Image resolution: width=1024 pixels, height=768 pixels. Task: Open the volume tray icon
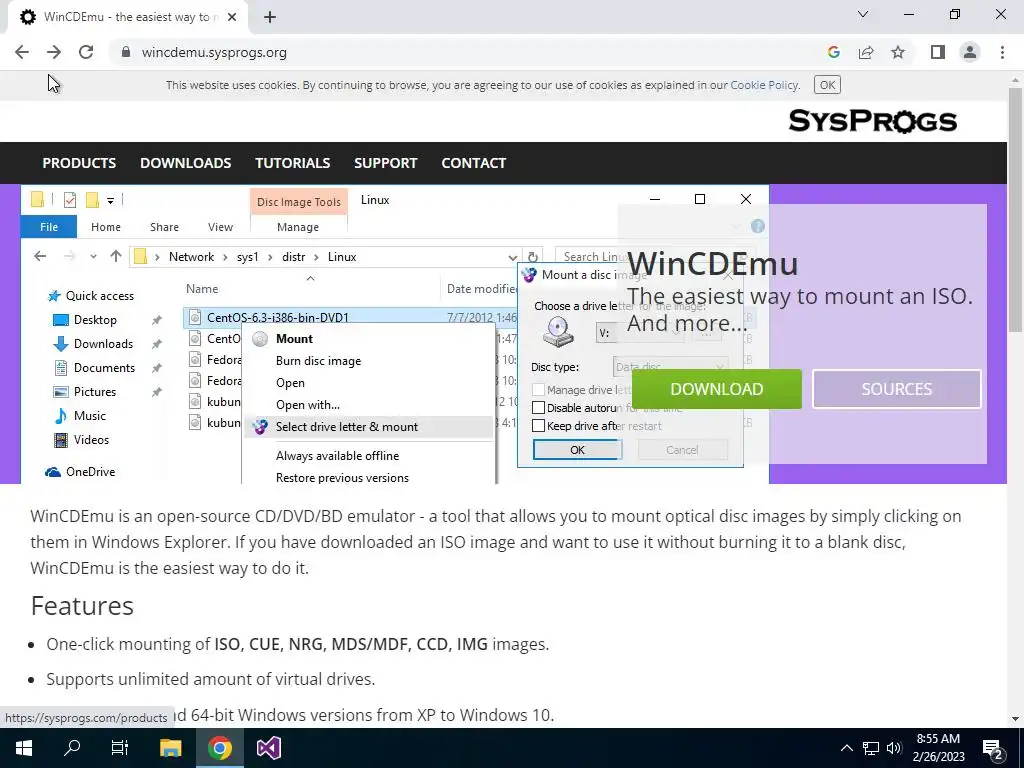(894, 748)
